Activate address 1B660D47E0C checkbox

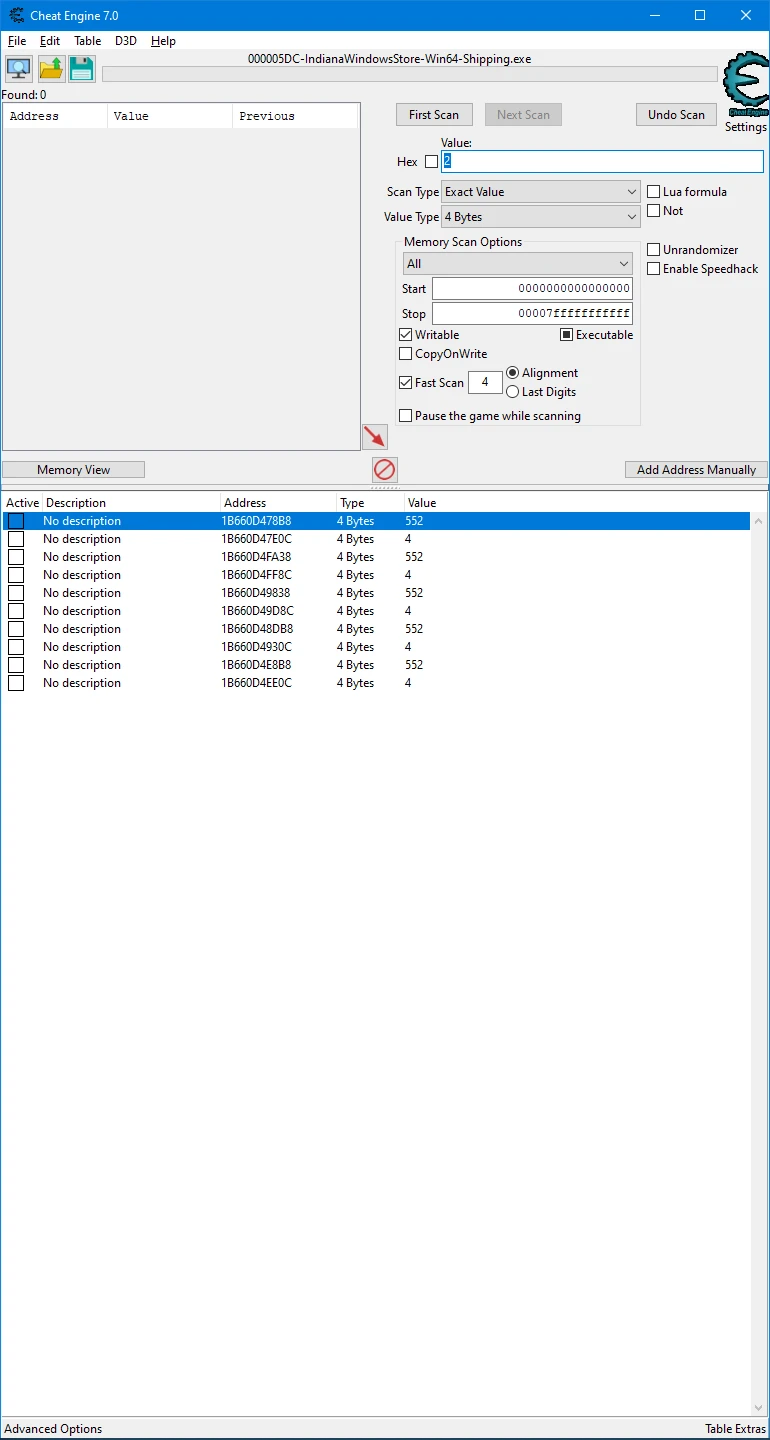click(x=16, y=539)
